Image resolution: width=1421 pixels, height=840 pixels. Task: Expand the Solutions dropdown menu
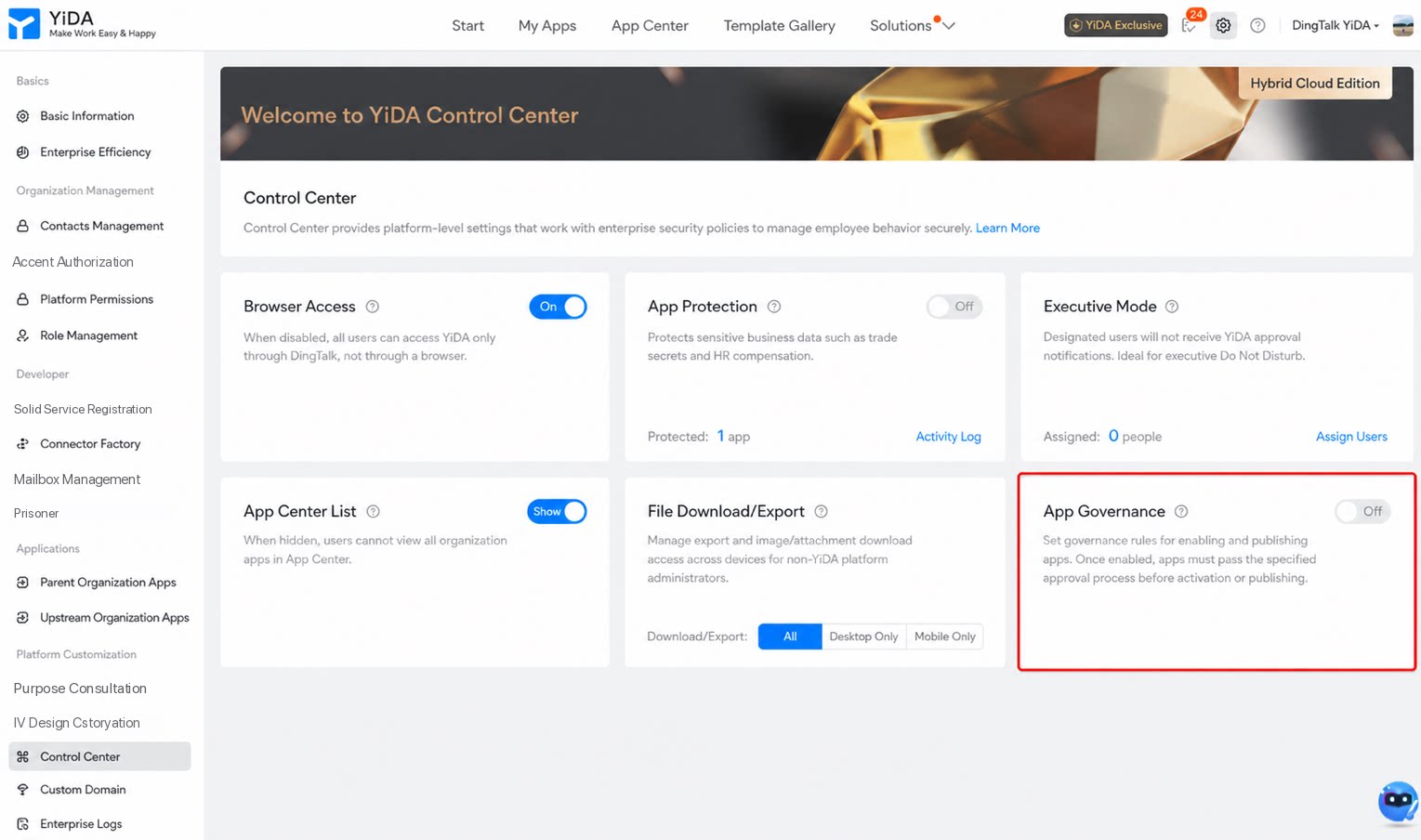tap(912, 25)
